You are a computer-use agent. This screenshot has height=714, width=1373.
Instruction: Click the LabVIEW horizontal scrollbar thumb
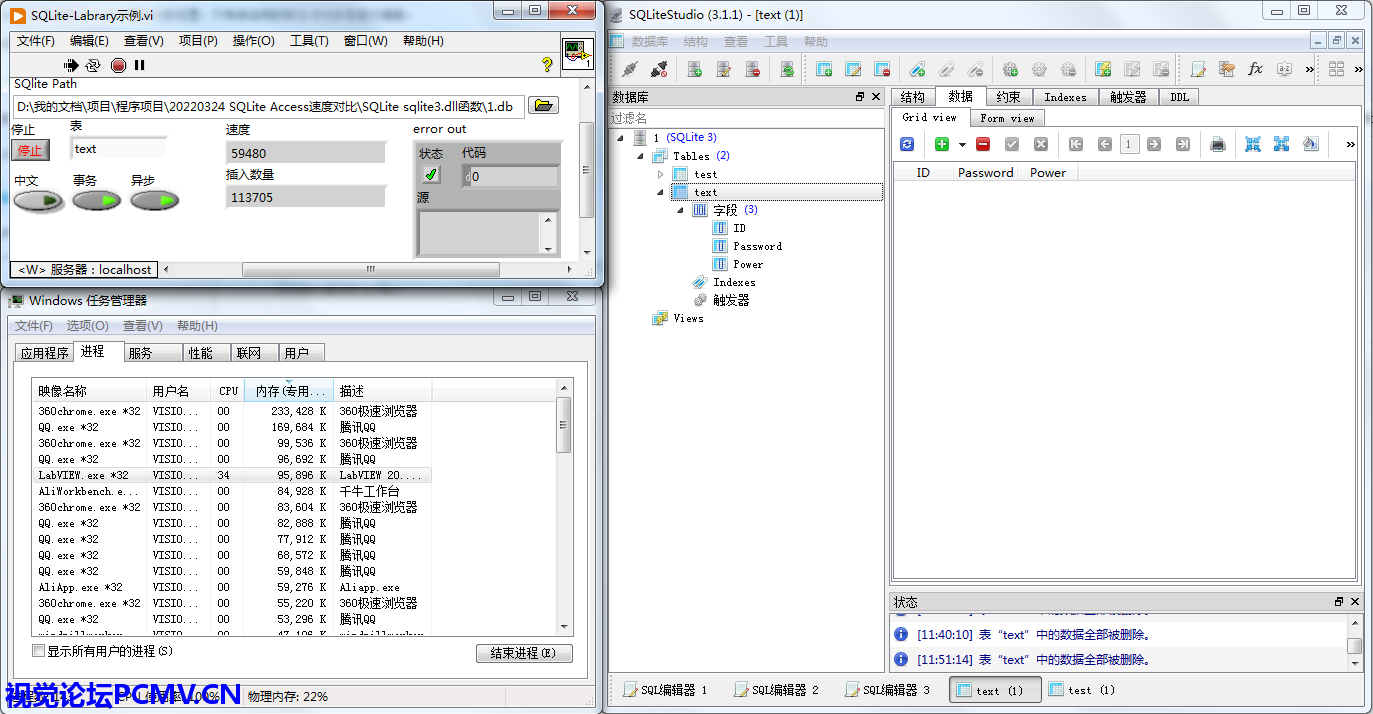click(x=370, y=270)
